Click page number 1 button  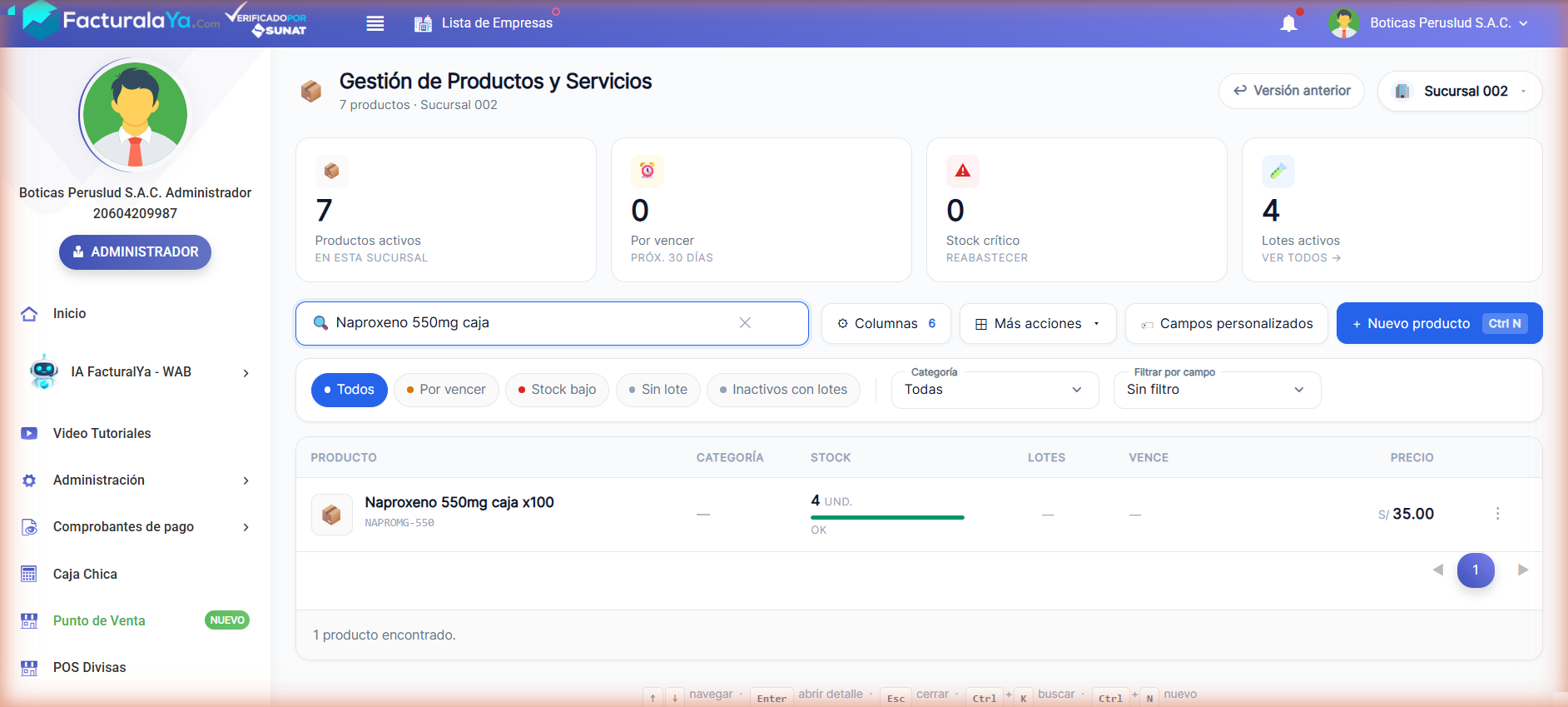(1476, 570)
